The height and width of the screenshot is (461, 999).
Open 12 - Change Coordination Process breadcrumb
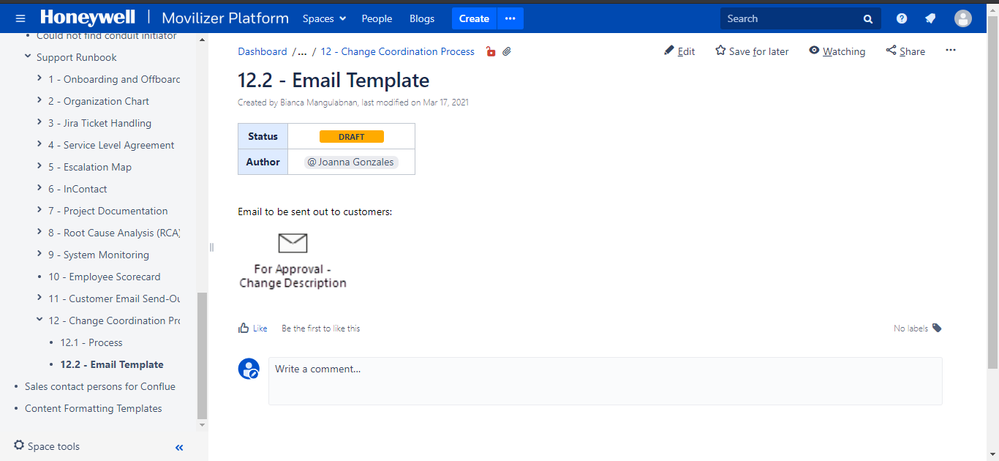click(x=398, y=52)
